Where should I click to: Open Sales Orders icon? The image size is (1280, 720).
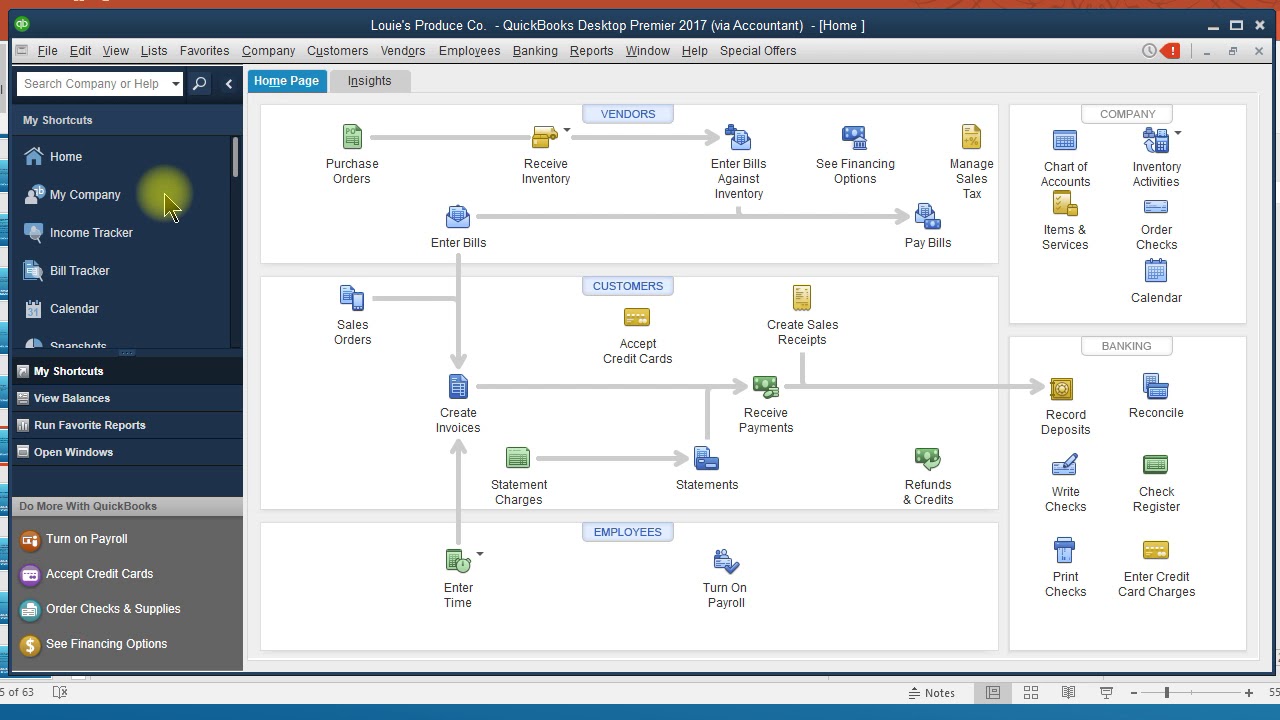(x=352, y=298)
